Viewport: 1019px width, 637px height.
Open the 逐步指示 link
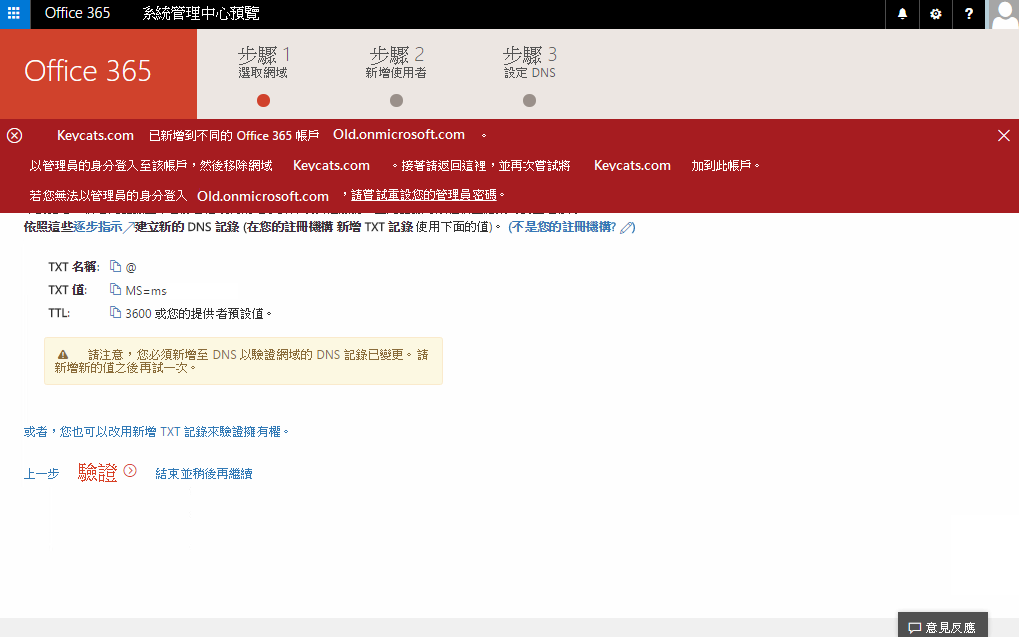[x=97, y=227]
